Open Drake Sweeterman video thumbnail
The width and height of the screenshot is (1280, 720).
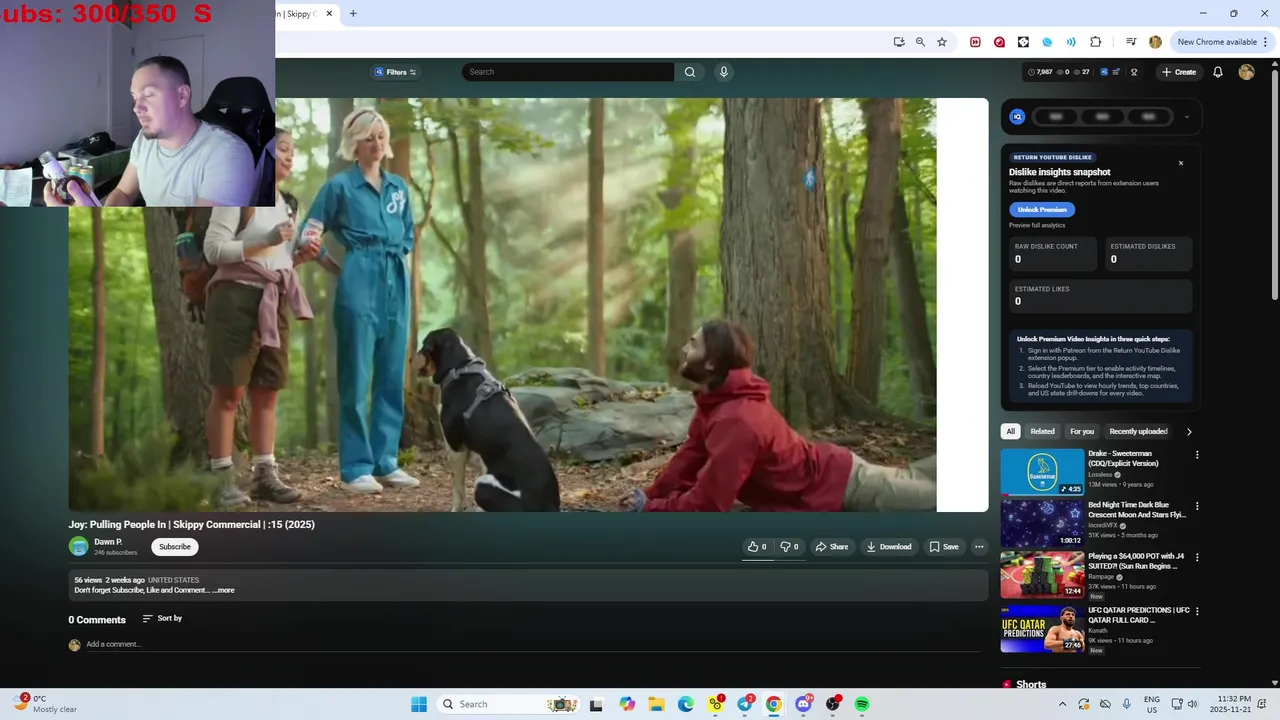(1042, 472)
